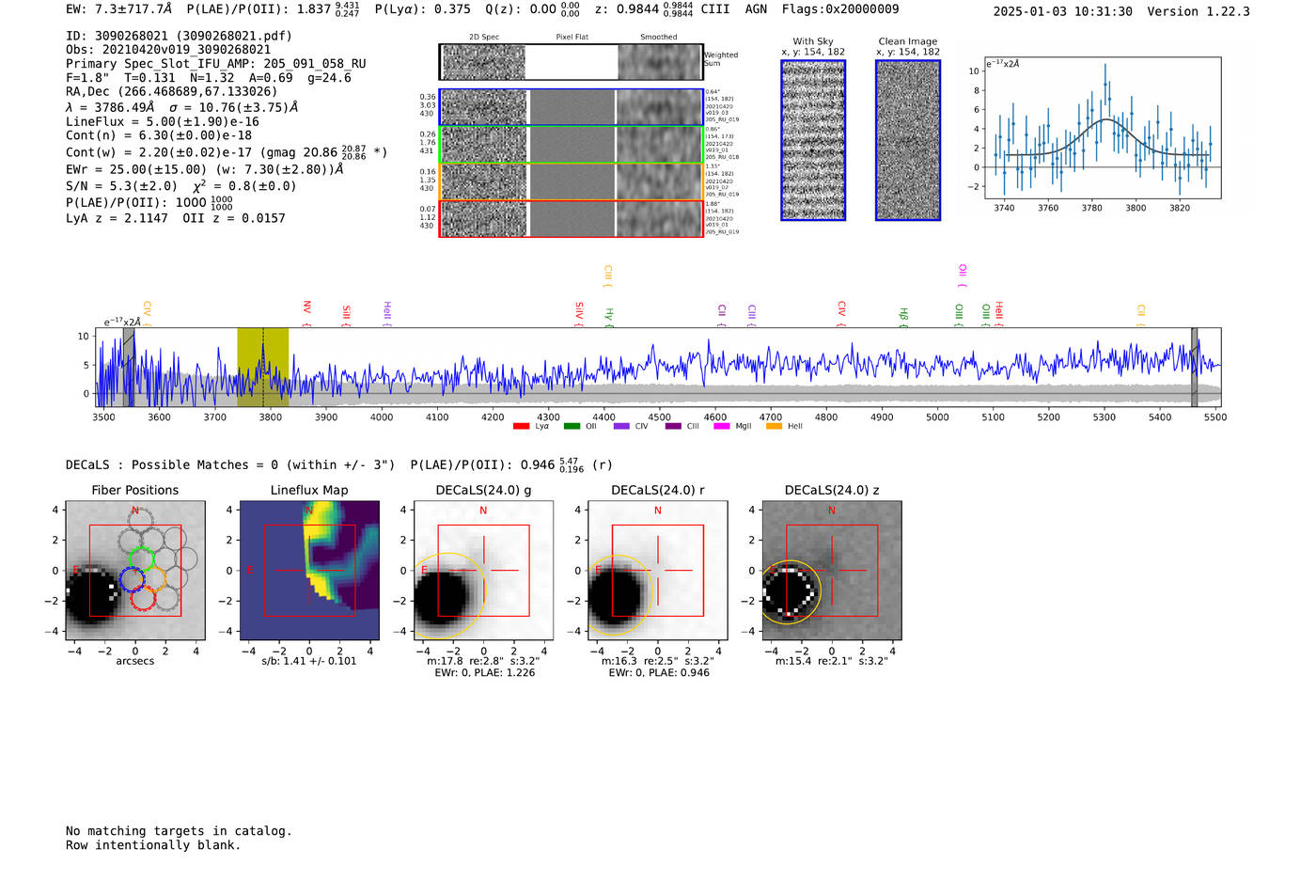Select the red-bordered fiber spectrum row
1316x896 pixels.
(x=571, y=218)
